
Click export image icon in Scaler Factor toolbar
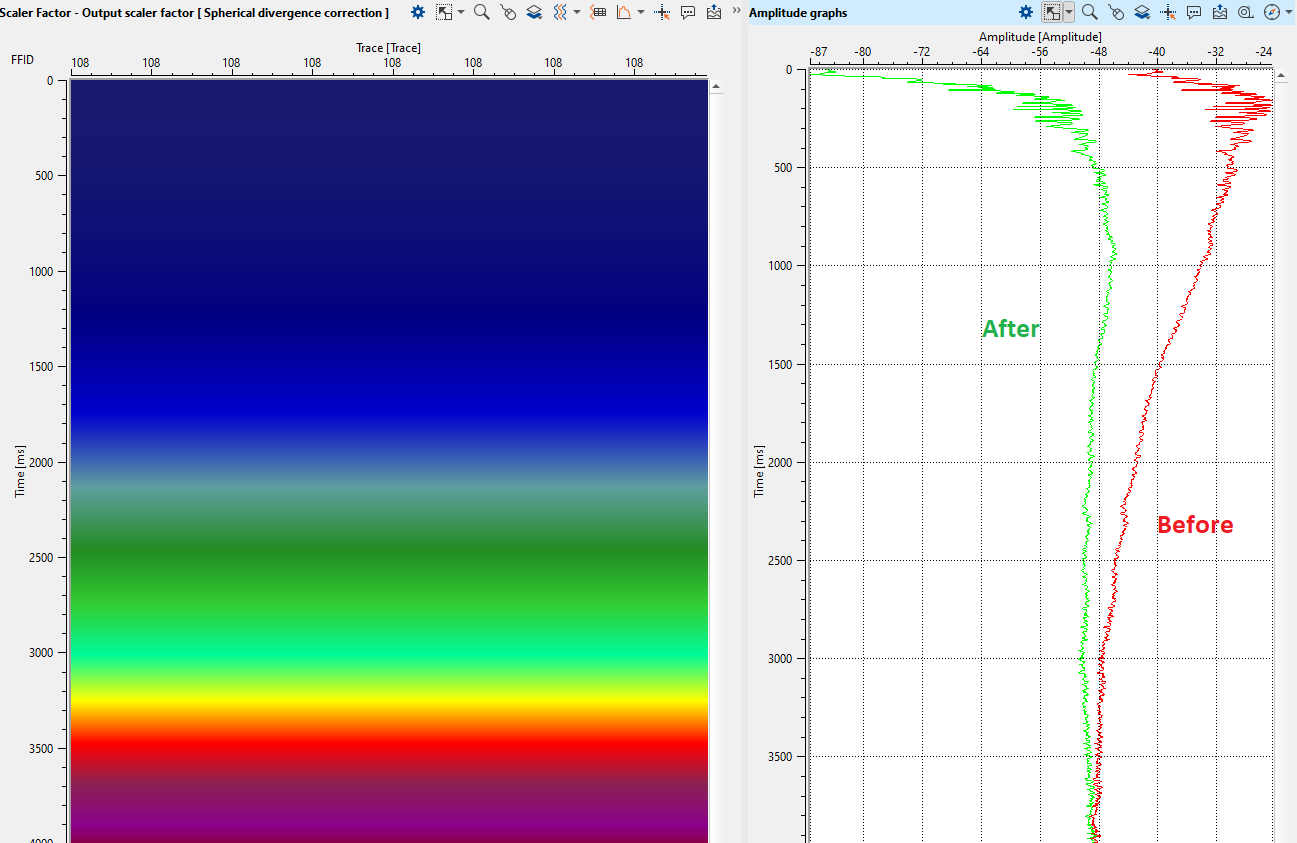(713, 12)
